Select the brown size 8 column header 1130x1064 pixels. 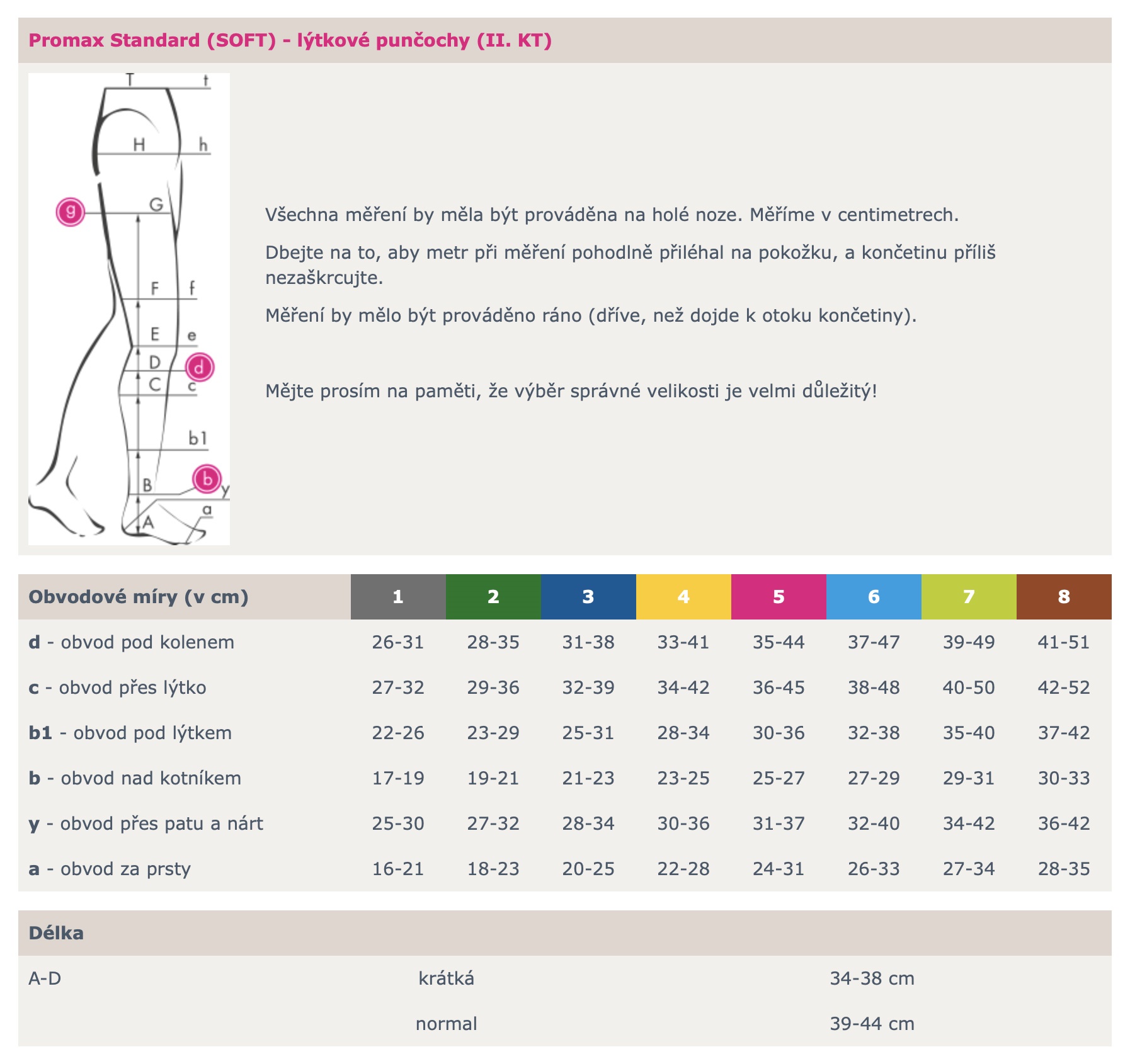pyautogui.click(x=1064, y=597)
